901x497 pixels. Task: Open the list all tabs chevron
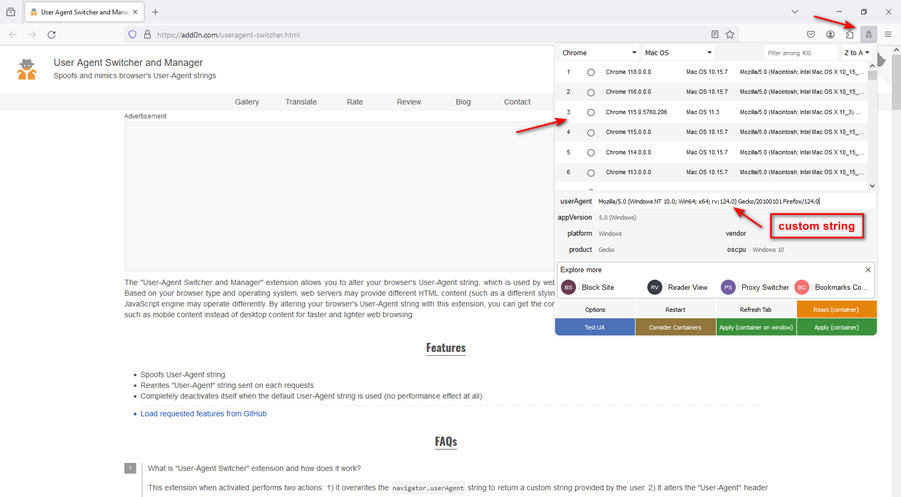point(794,11)
